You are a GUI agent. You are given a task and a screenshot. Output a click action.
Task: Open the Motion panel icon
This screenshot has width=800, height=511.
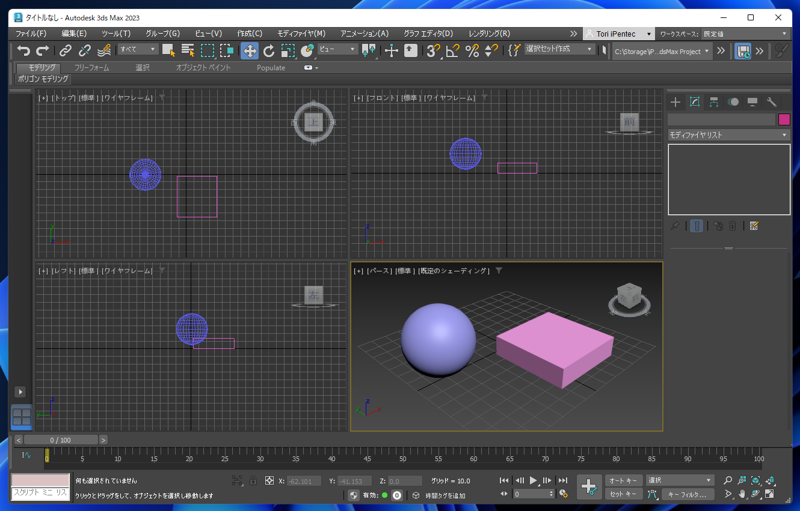733,102
